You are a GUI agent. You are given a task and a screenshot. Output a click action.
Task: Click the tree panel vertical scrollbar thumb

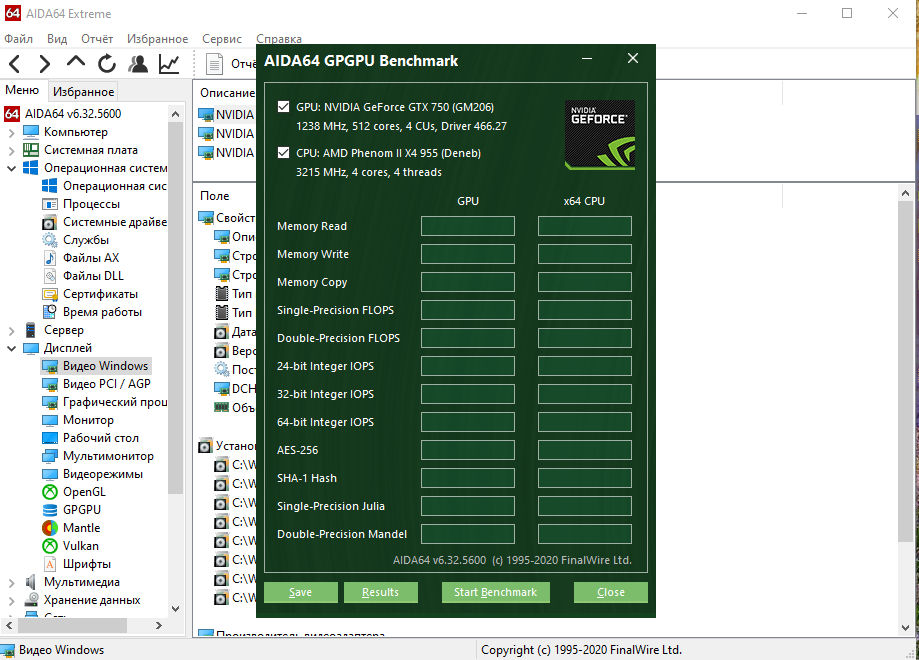tap(175, 308)
